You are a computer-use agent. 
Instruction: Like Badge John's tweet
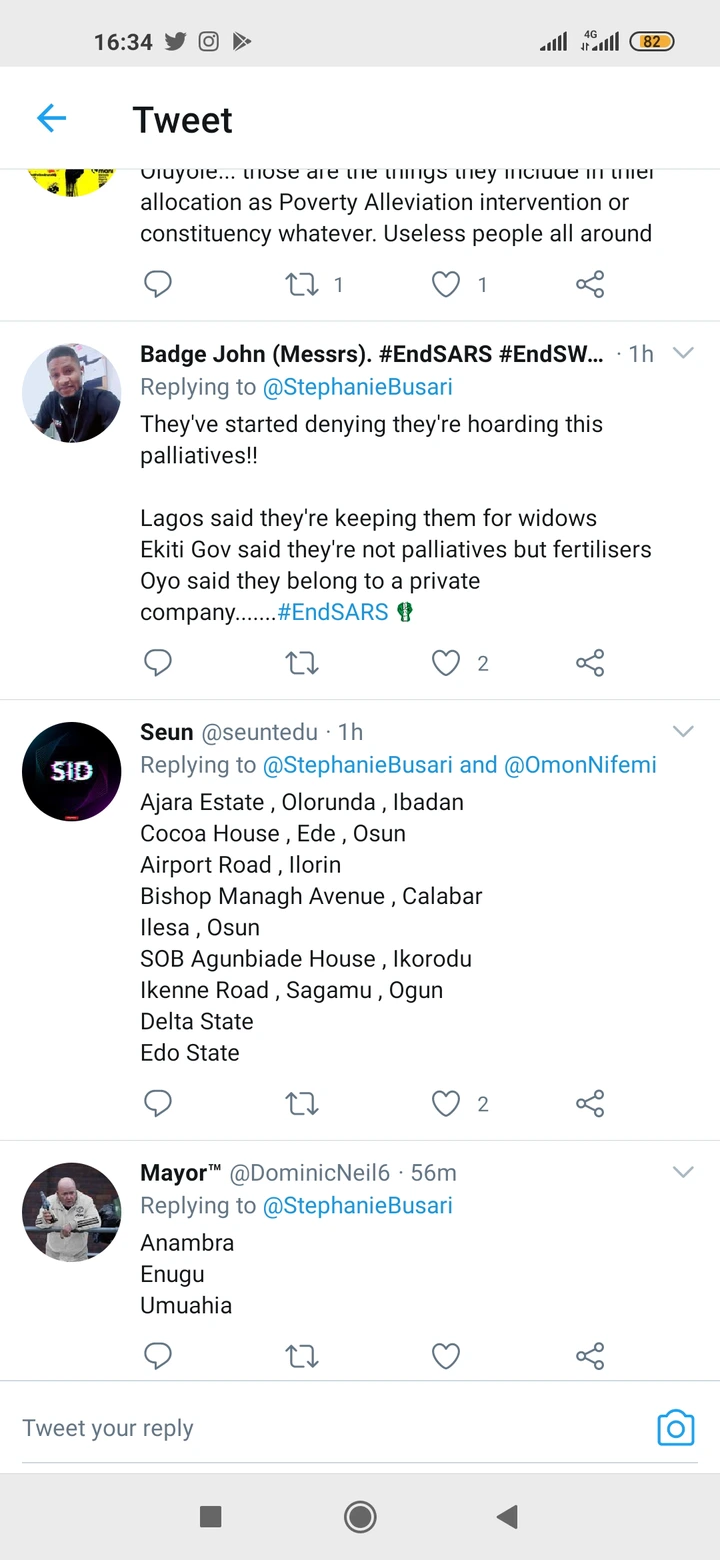(446, 662)
